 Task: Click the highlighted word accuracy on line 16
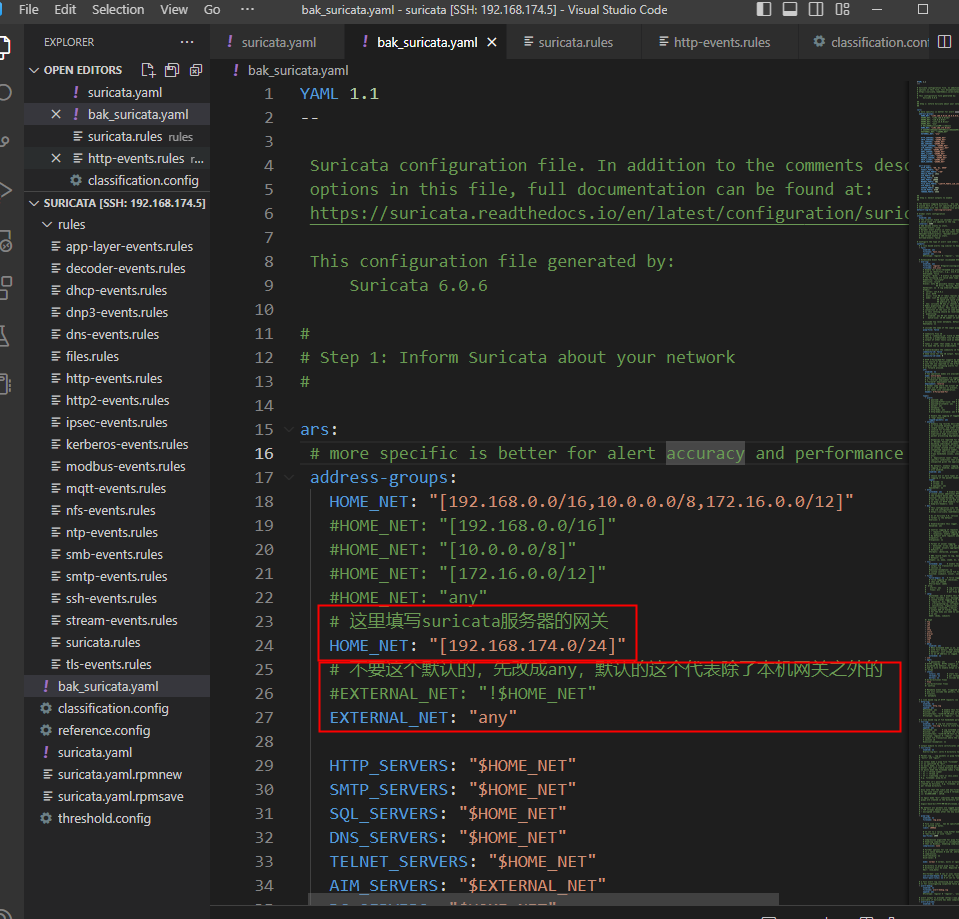[705, 454]
